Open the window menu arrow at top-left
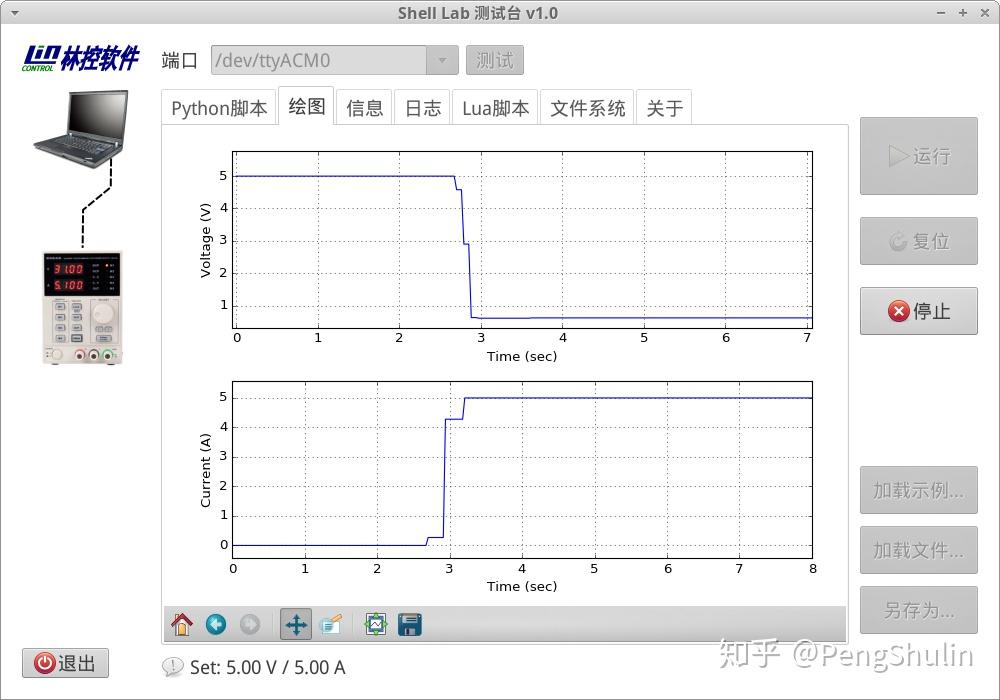The height and width of the screenshot is (700, 1000). click(x=12, y=13)
